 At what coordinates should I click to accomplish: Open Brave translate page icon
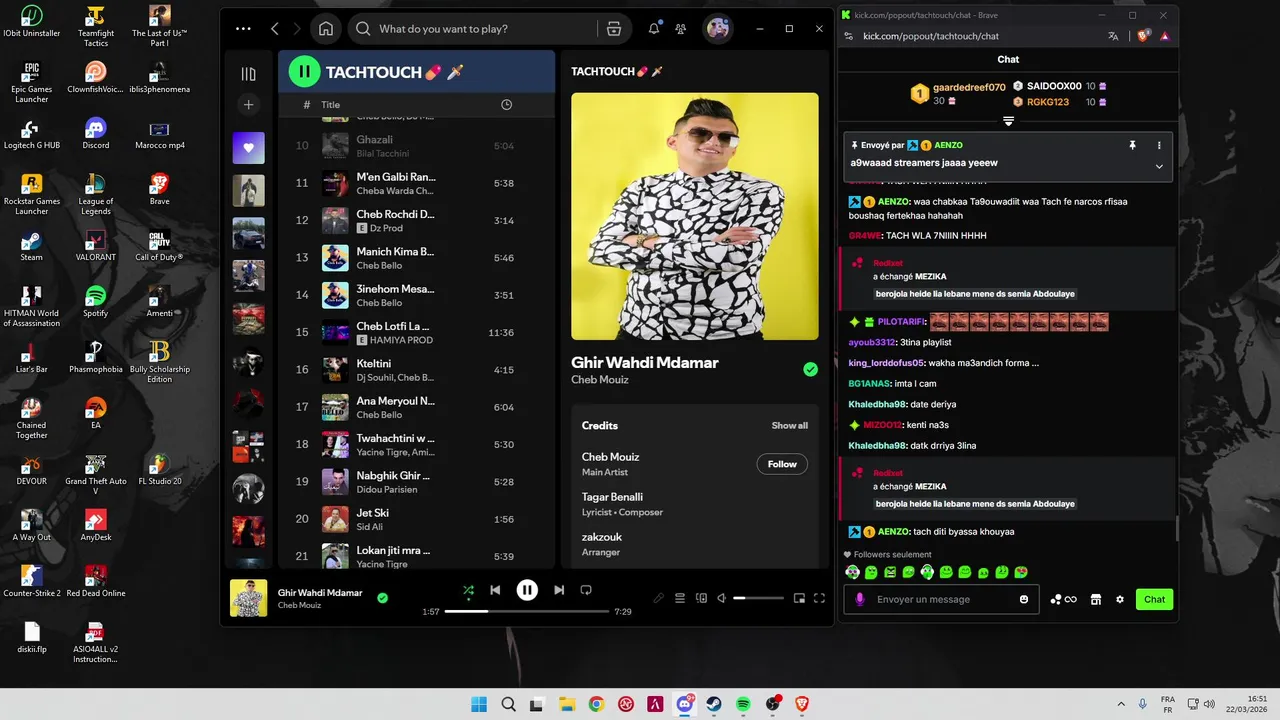tap(1113, 36)
